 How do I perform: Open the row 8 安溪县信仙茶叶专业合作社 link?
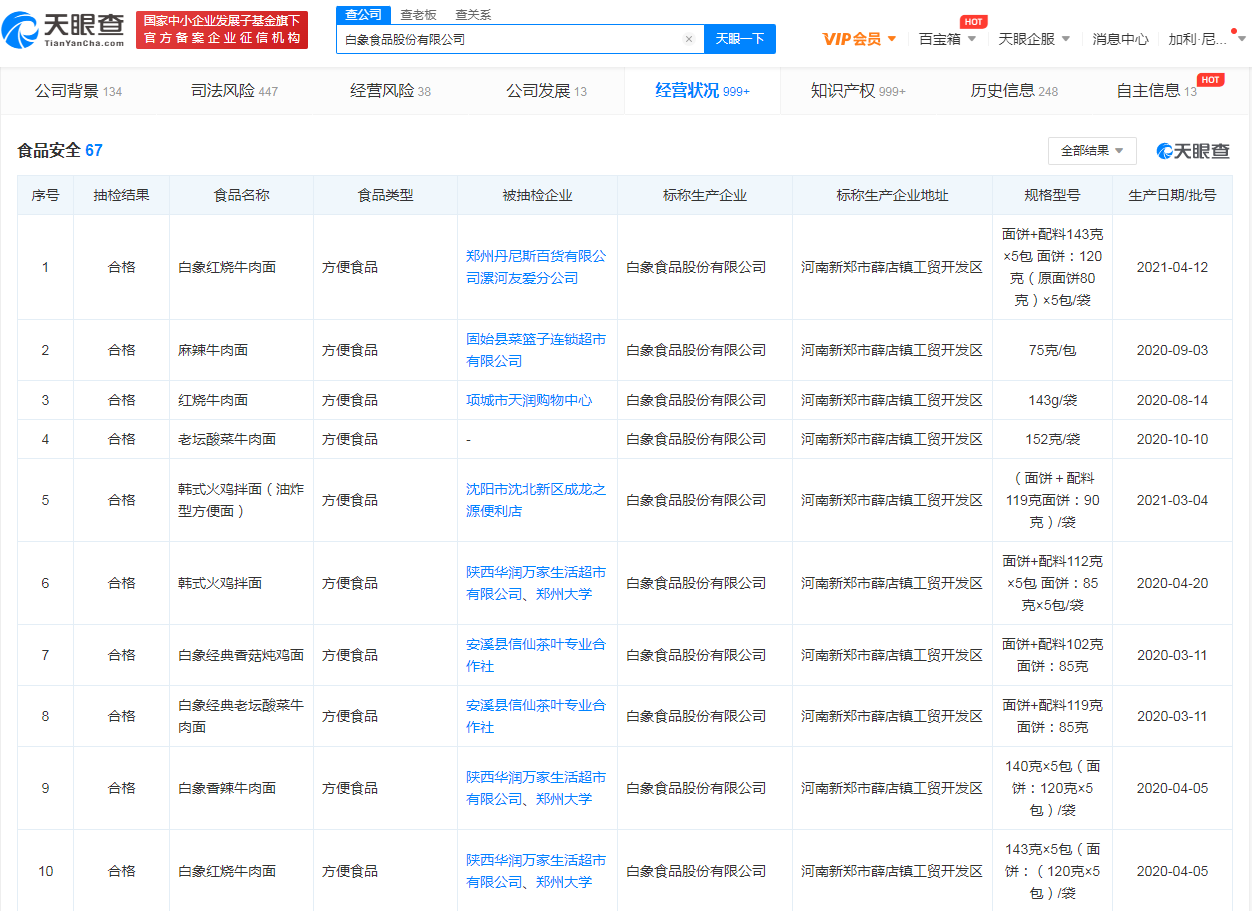[536, 716]
